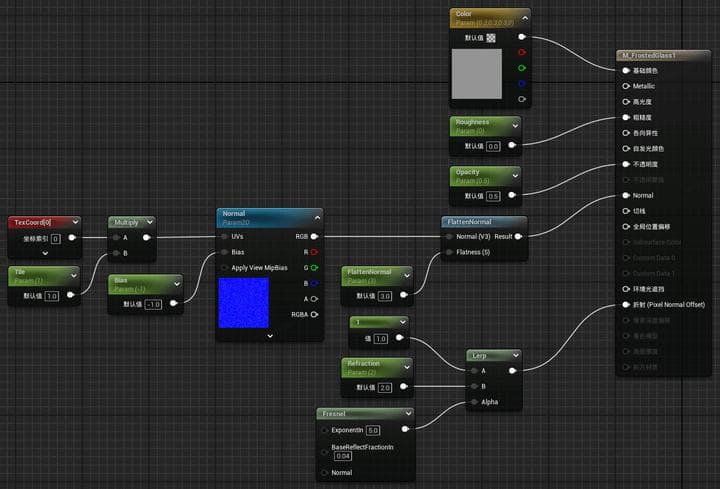Collapse the Color parameter node
The image size is (720, 489).
tap(525, 18)
